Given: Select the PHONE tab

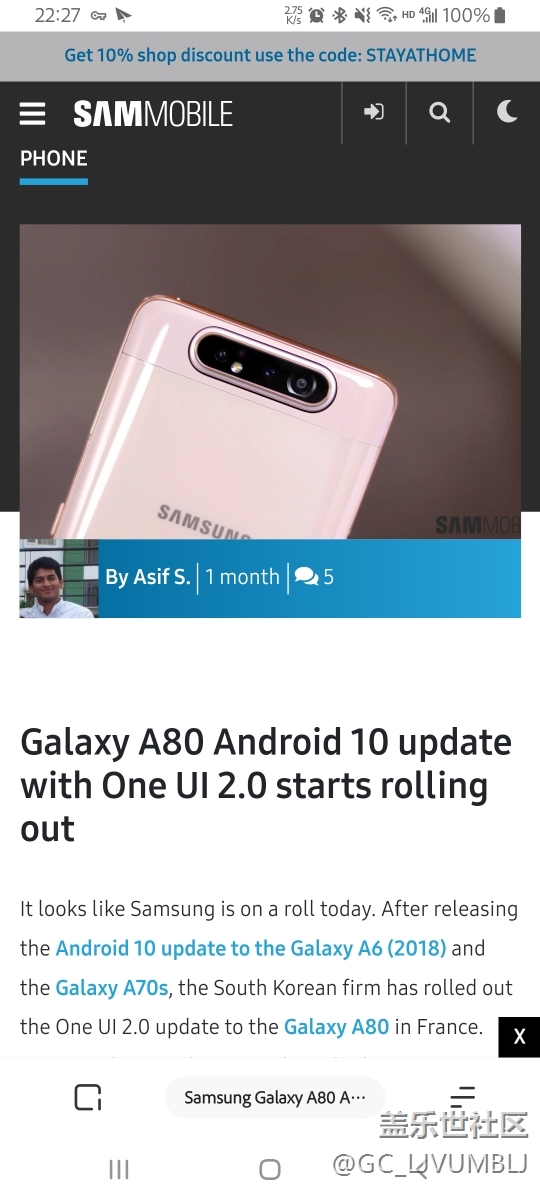Looking at the screenshot, I should tap(54, 159).
